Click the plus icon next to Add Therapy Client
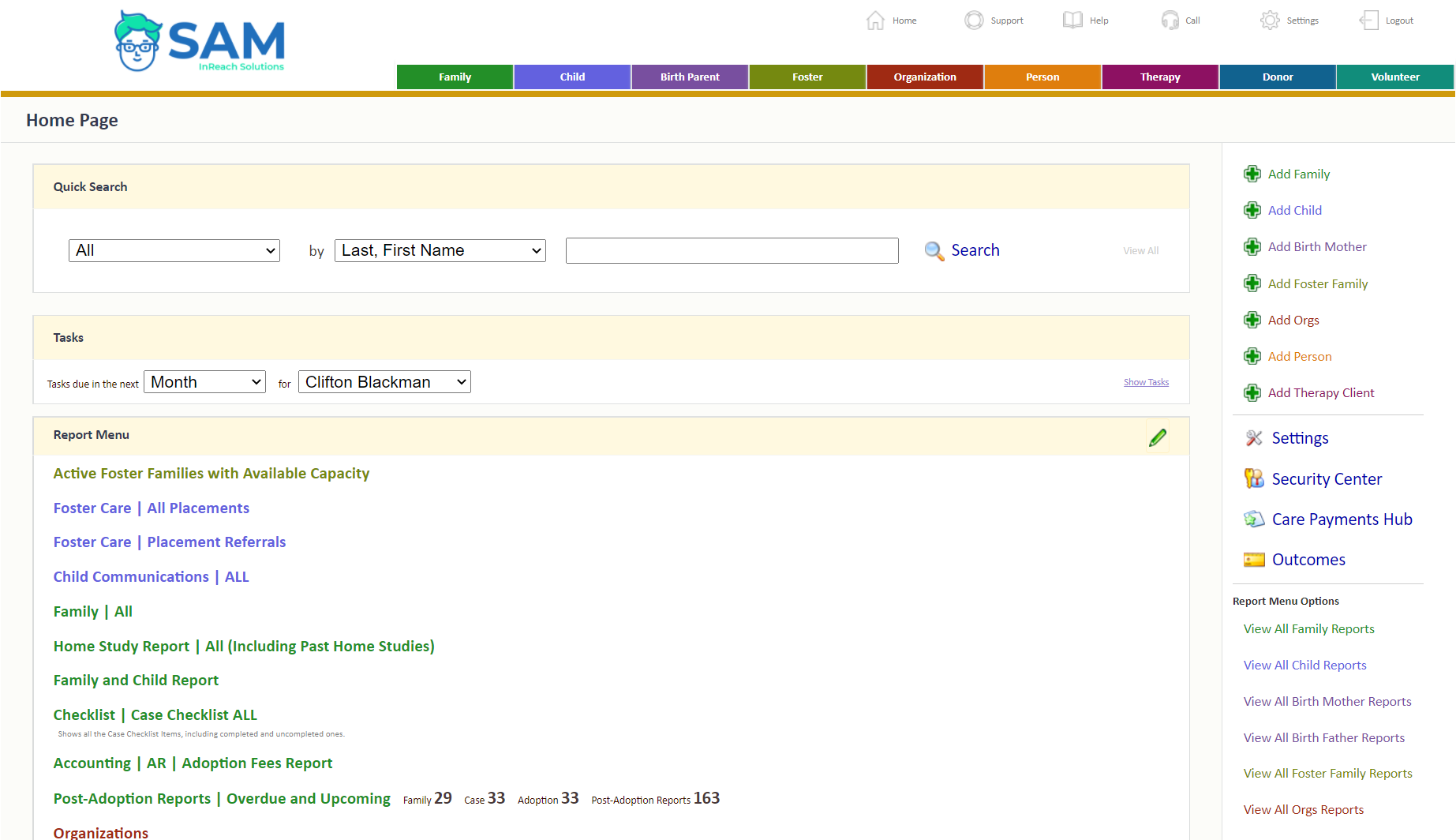 coord(1252,392)
